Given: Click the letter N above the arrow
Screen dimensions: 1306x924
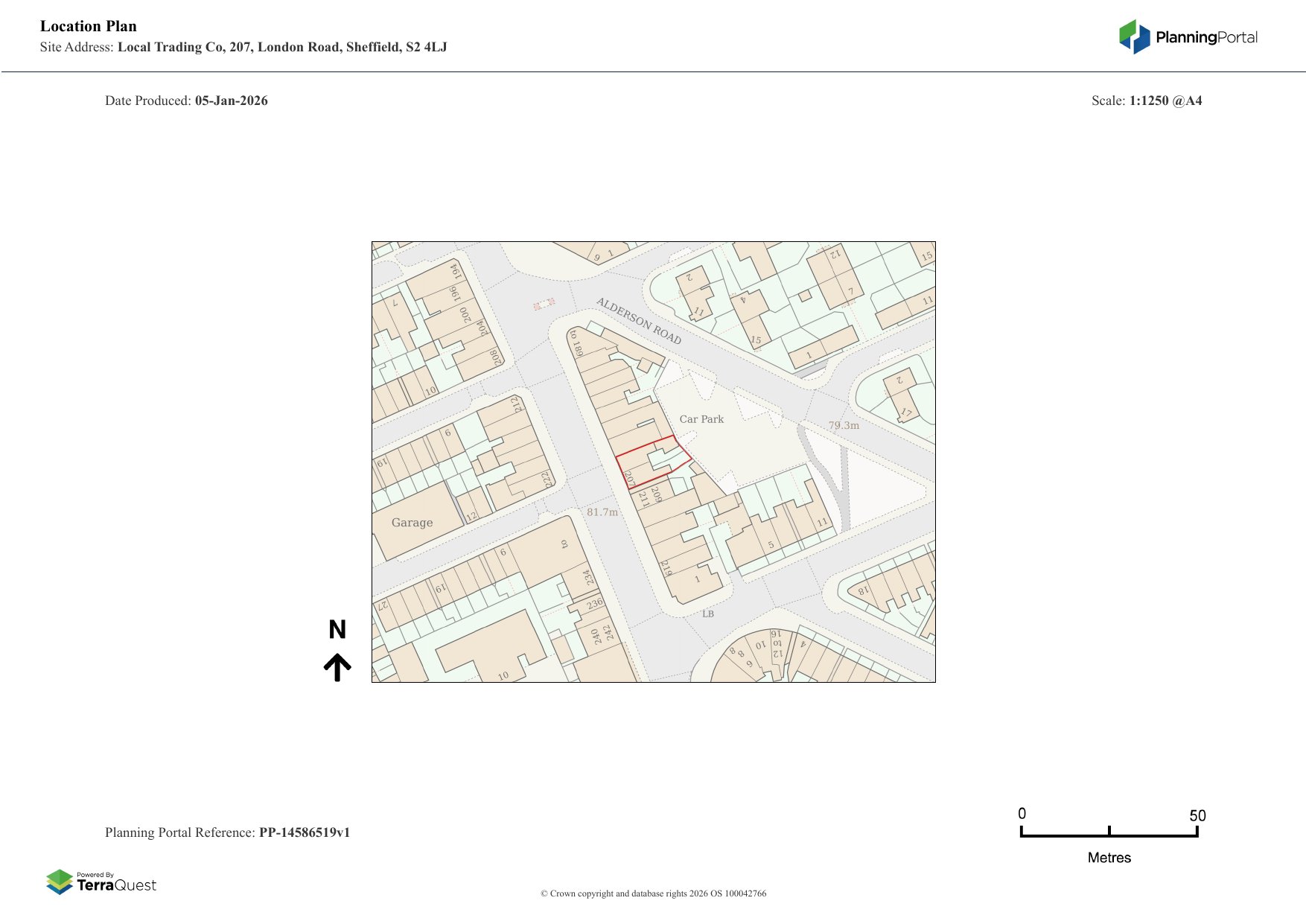Looking at the screenshot, I should tap(337, 630).
